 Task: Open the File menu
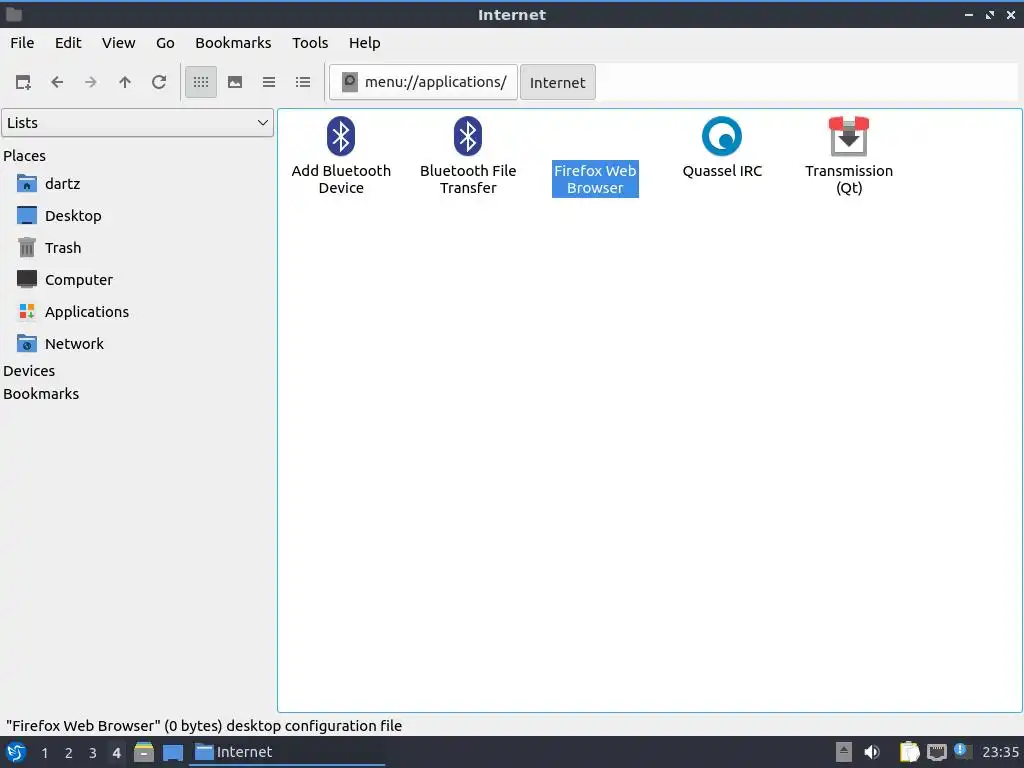click(x=22, y=43)
